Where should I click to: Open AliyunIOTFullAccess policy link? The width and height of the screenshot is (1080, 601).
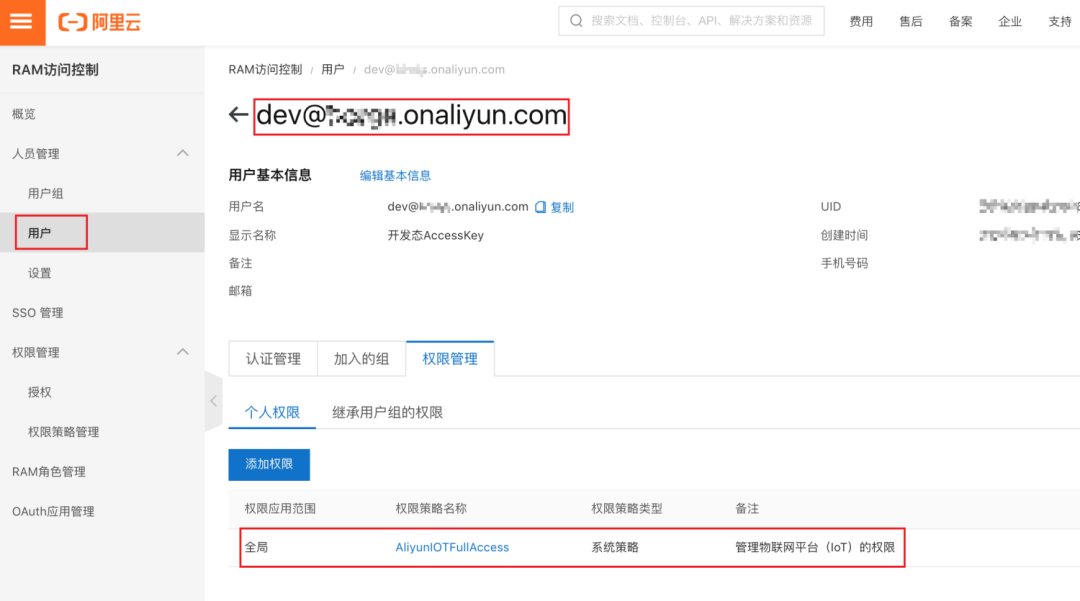[x=452, y=547]
